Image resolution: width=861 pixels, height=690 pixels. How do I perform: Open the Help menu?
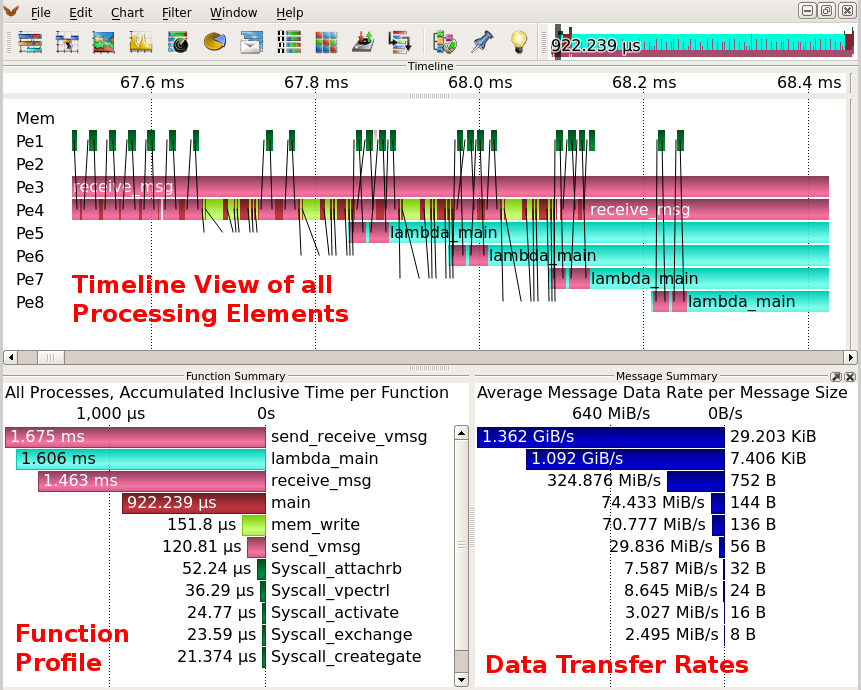pos(289,13)
